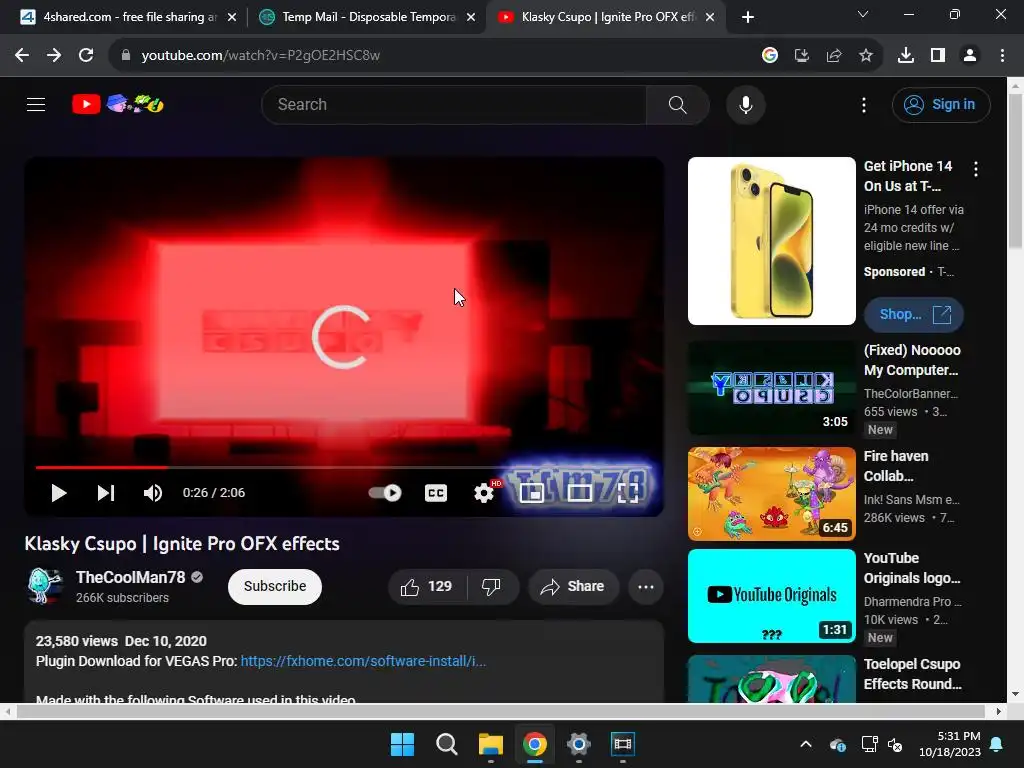The height and width of the screenshot is (768, 1024).
Task: Open Chrome profile menu
Action: click(970, 56)
